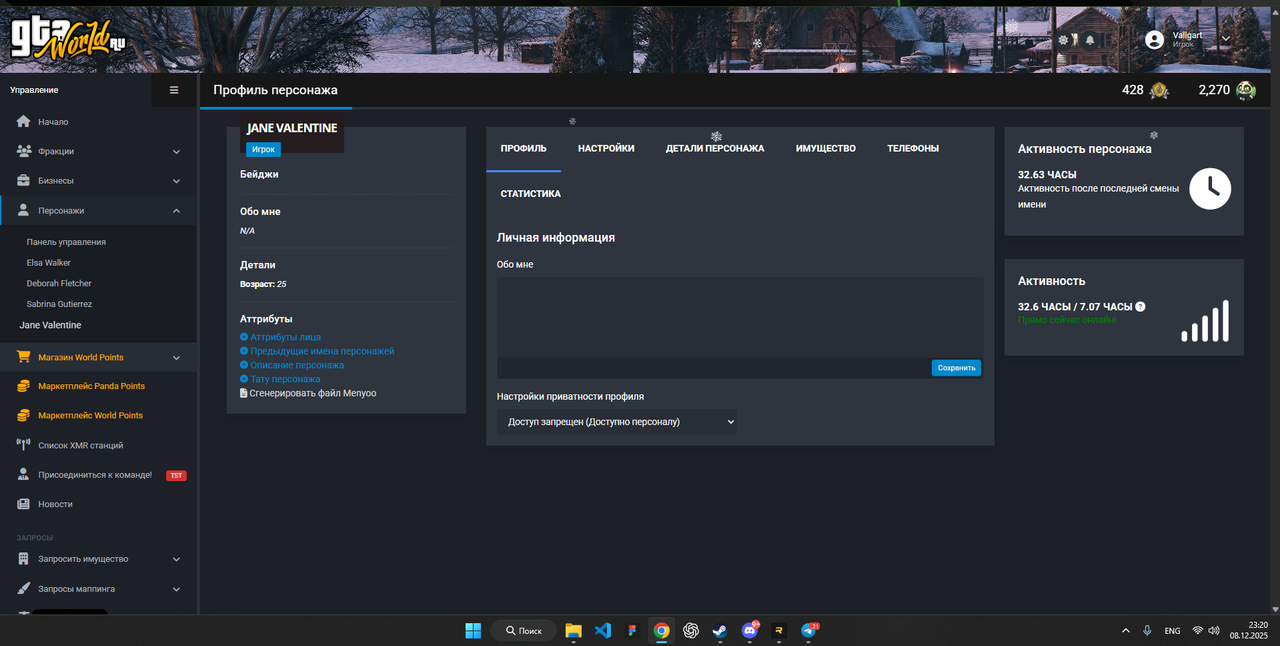Screen dimensions: 1280x646
Task: Click the coins icon beside Маркетплейс Panda Points
Action: coord(24,386)
